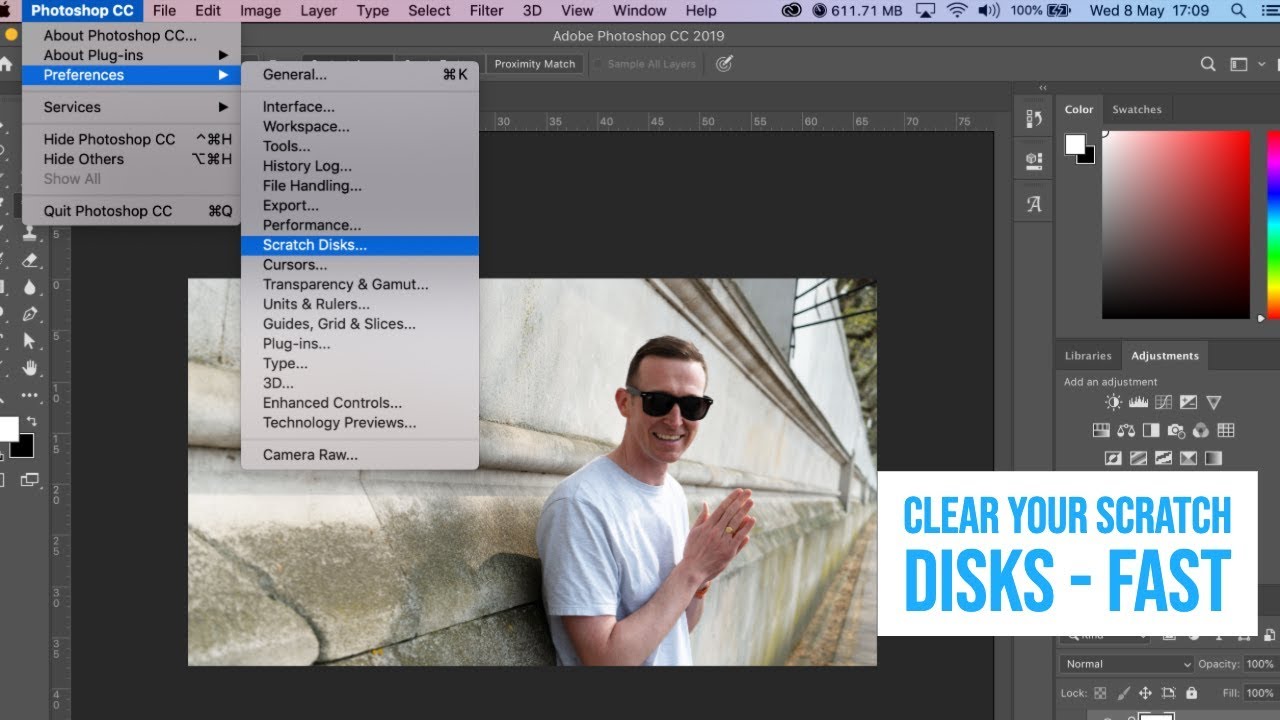Viewport: 1280px width, 720px height.
Task: Pick a shade in the color field
Action: [x=1176, y=225]
